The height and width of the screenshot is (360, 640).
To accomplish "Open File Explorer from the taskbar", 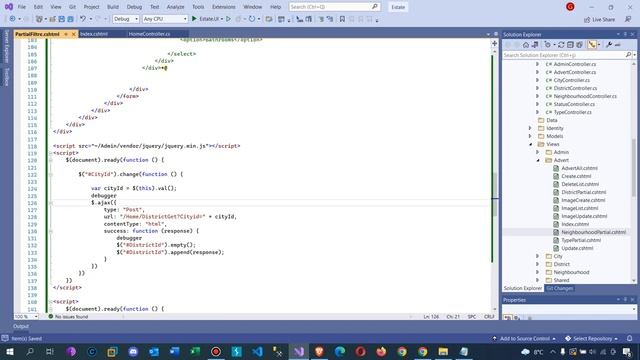I will (x=443, y=351).
